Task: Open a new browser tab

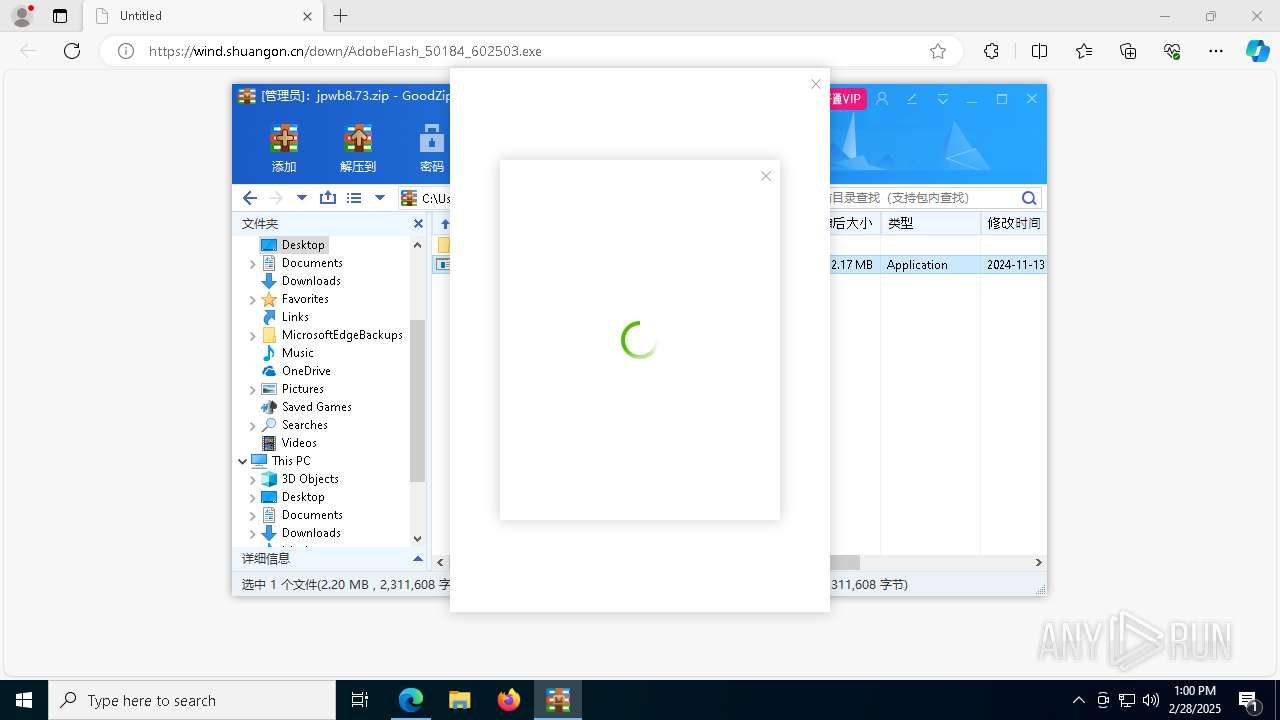Action: (x=341, y=16)
